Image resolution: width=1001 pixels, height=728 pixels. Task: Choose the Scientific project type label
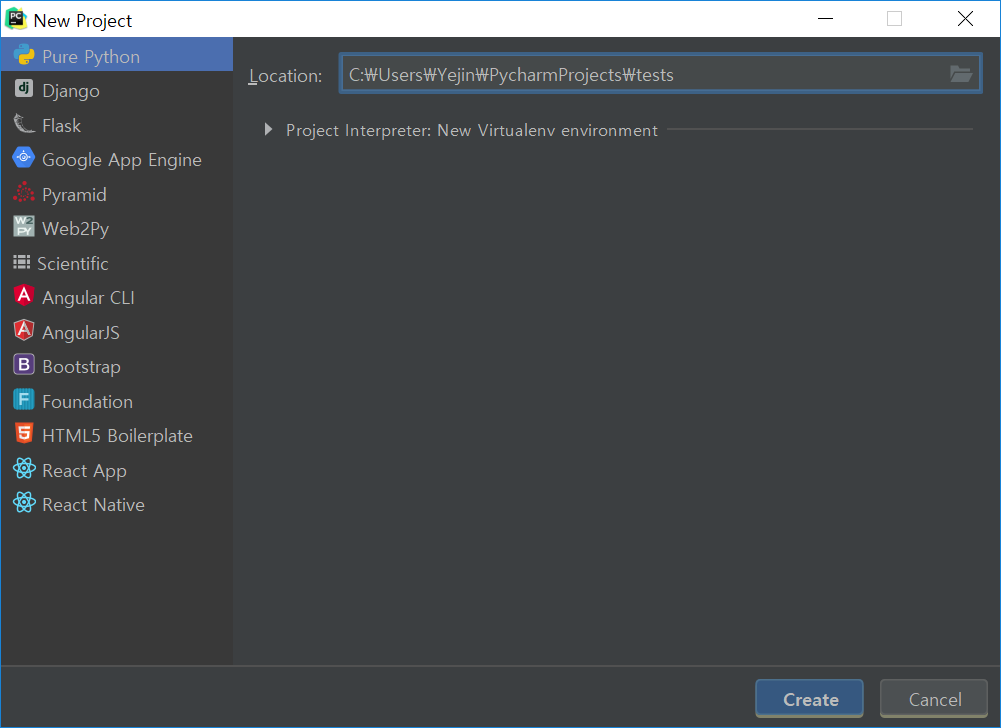point(73,263)
